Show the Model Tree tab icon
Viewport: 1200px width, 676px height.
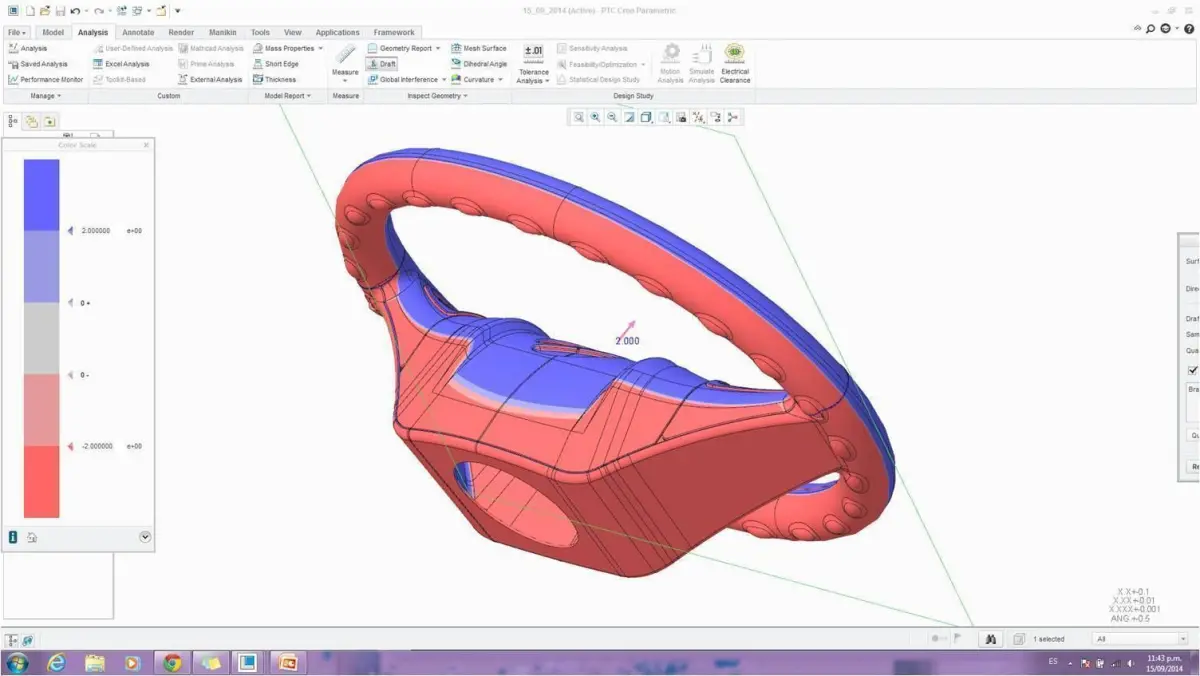click(13, 121)
